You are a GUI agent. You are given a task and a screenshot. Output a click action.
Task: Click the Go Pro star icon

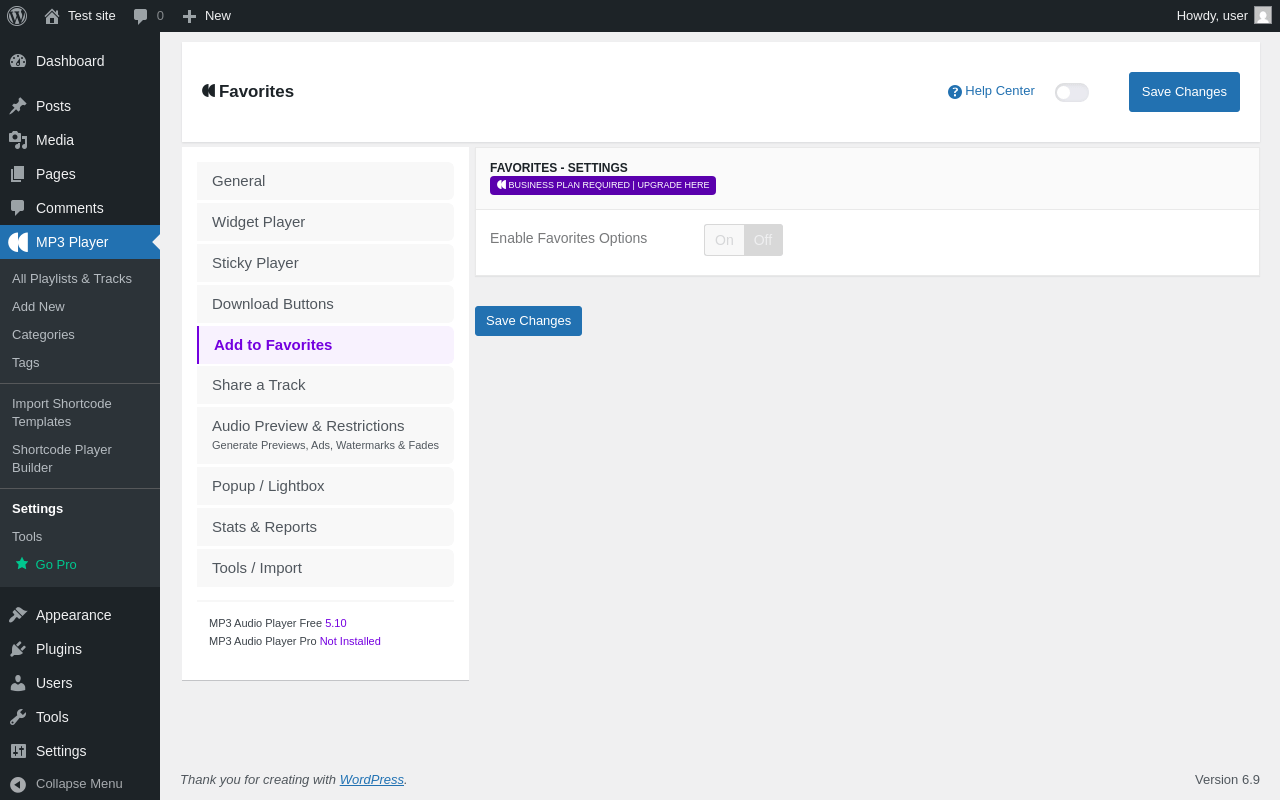(x=22, y=564)
